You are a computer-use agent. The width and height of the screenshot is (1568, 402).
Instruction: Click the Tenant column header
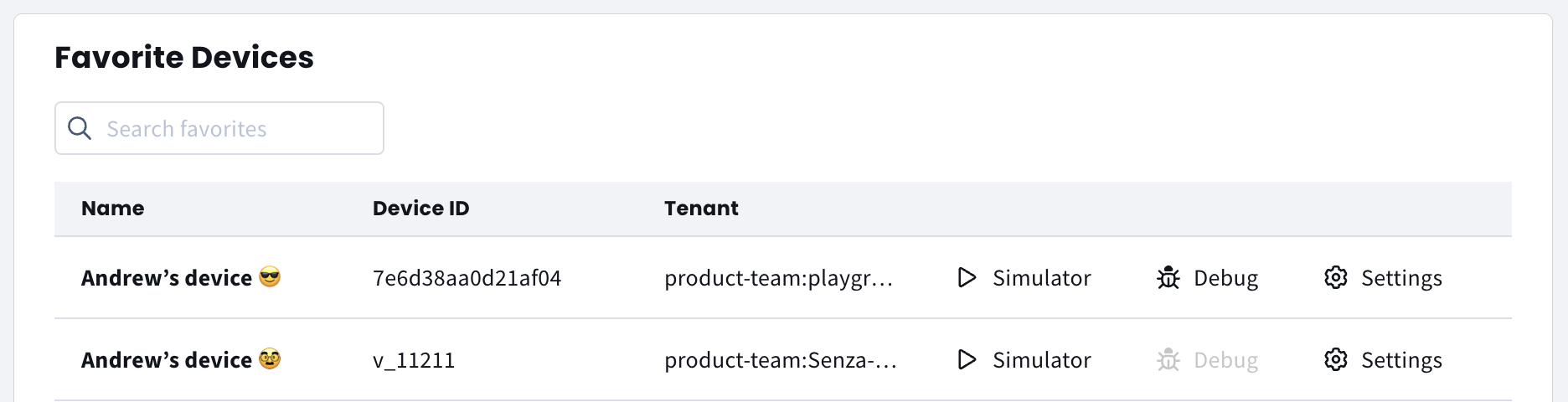(x=701, y=209)
